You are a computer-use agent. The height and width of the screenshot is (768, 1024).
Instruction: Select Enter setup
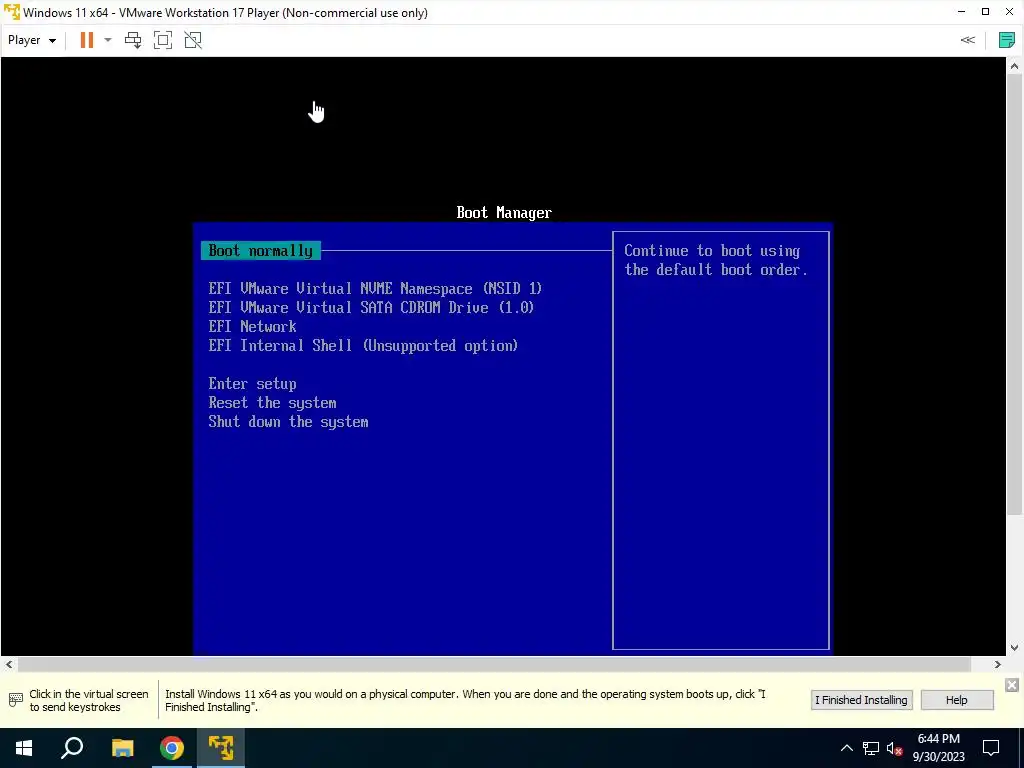[252, 384]
